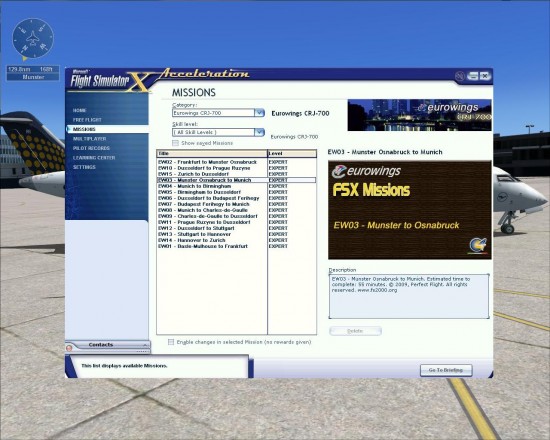550x440 pixels.
Task: Open the Category dropdown arrow
Action: click(259, 113)
